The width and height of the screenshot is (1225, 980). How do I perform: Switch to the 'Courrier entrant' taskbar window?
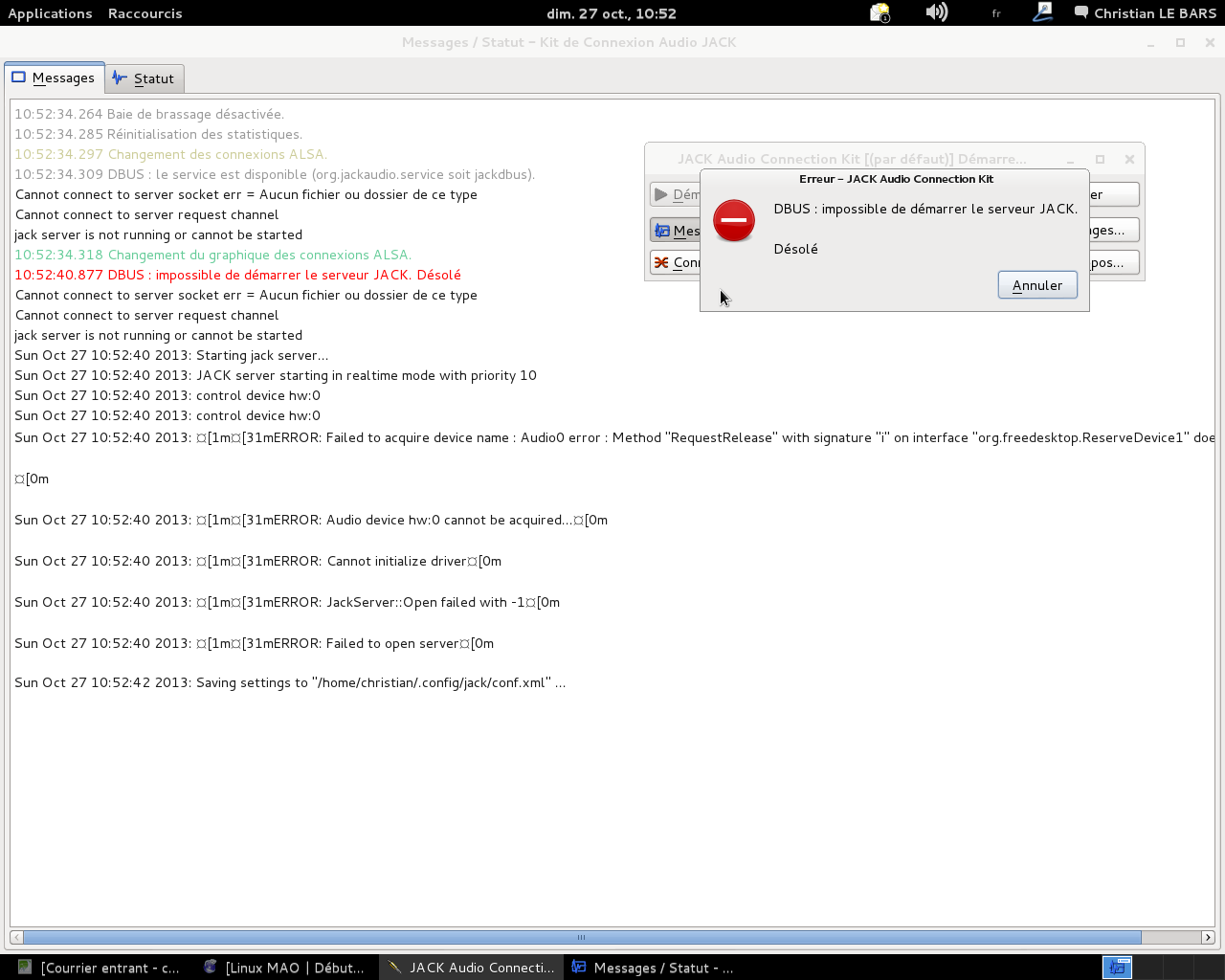(99, 968)
